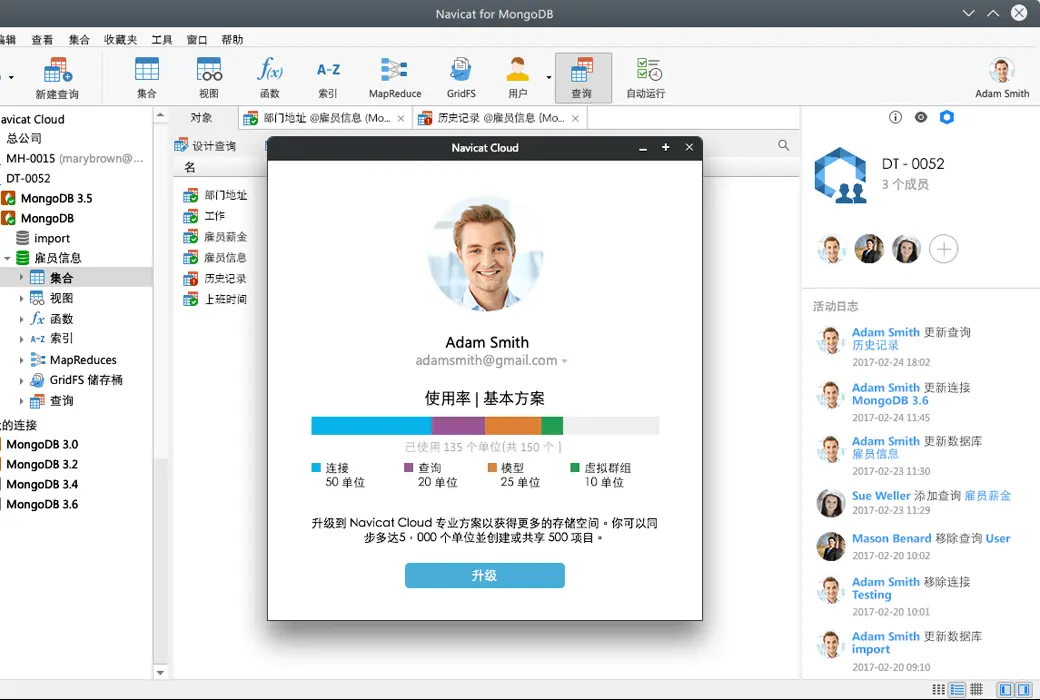Click the User toolbar icon

pos(517,78)
